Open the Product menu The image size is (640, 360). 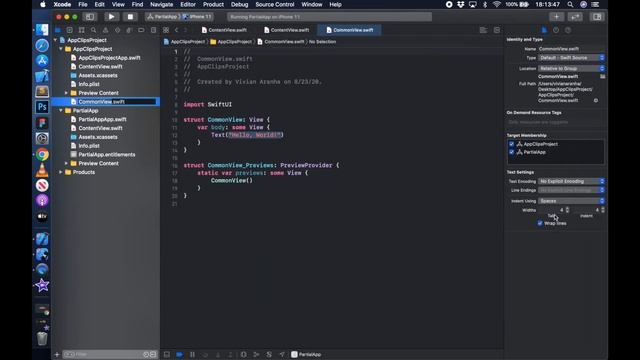(213, 4)
